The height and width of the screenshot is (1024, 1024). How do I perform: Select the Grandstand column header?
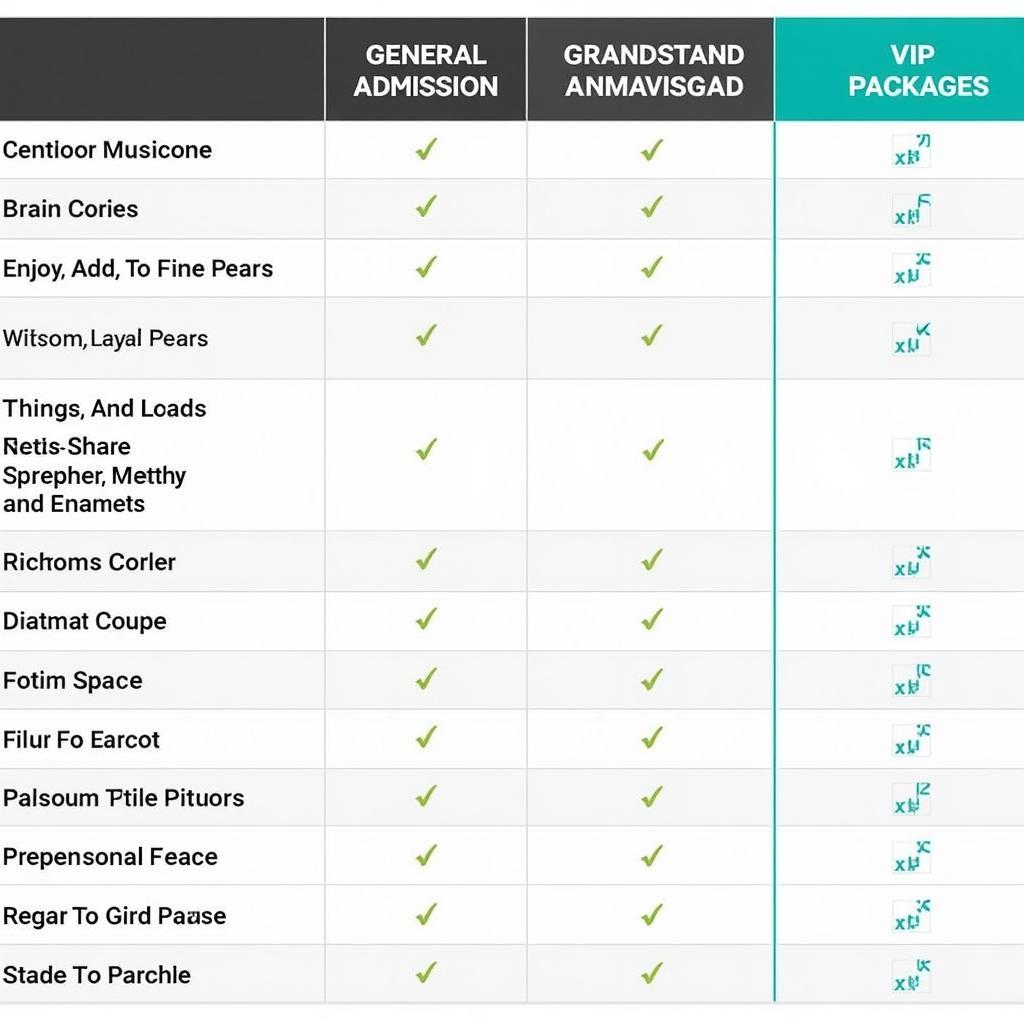coord(654,70)
